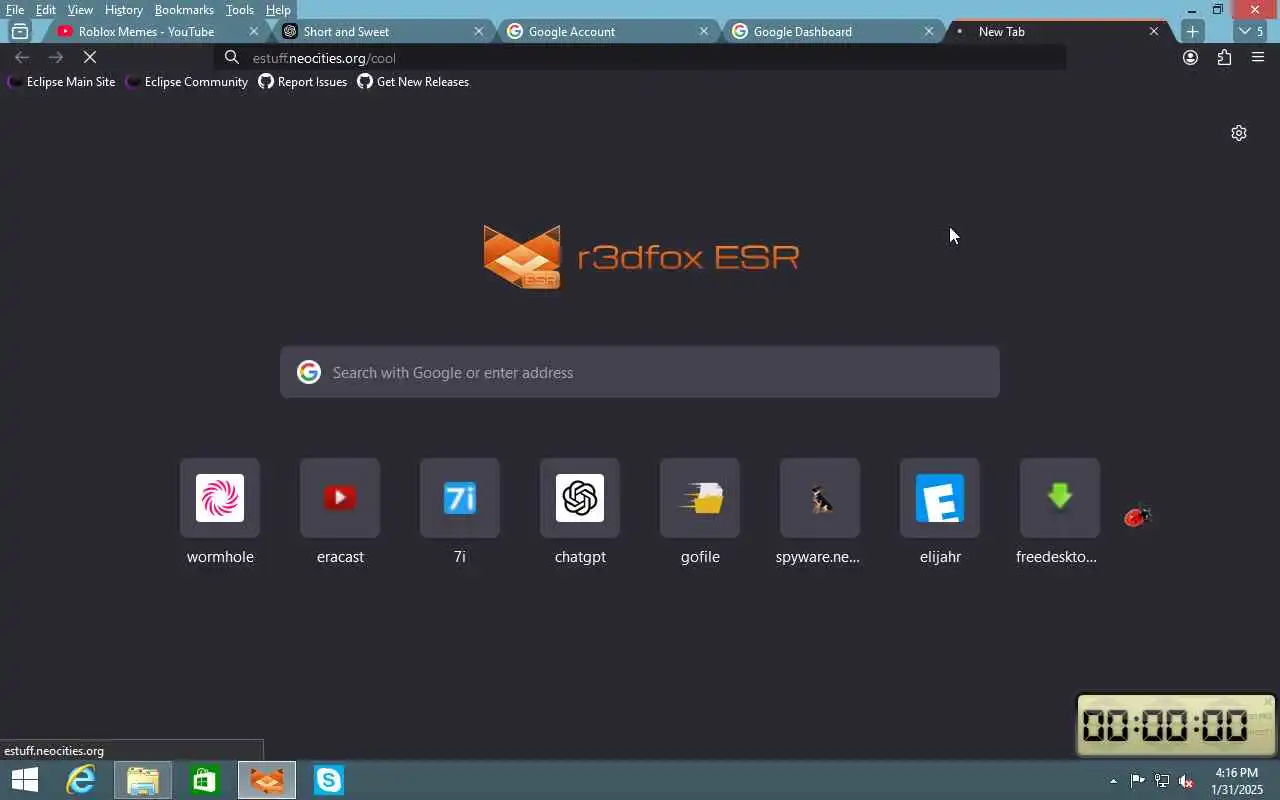Click the r3dfox ESR logo
This screenshot has height=800, width=1280.
[x=640, y=257]
